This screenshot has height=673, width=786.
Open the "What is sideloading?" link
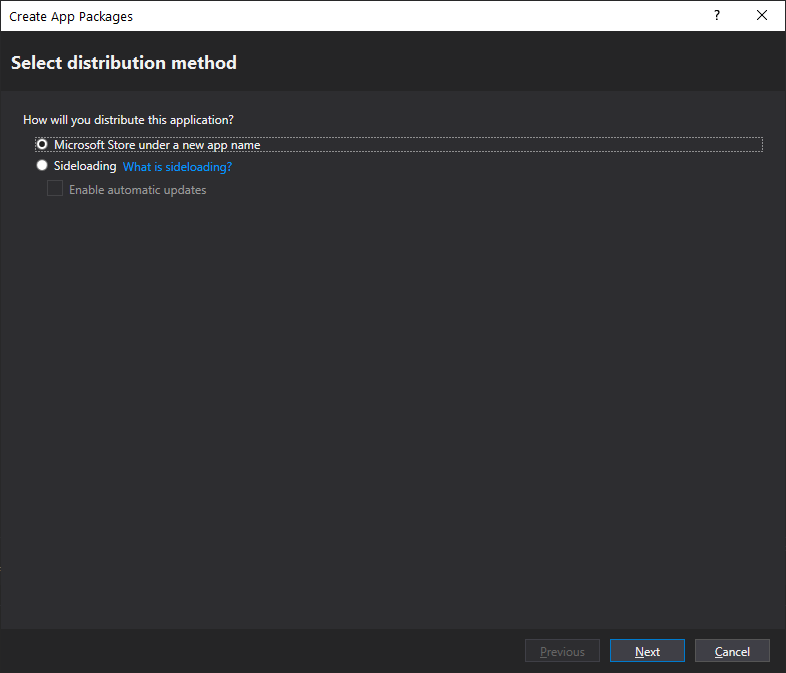[x=177, y=167]
